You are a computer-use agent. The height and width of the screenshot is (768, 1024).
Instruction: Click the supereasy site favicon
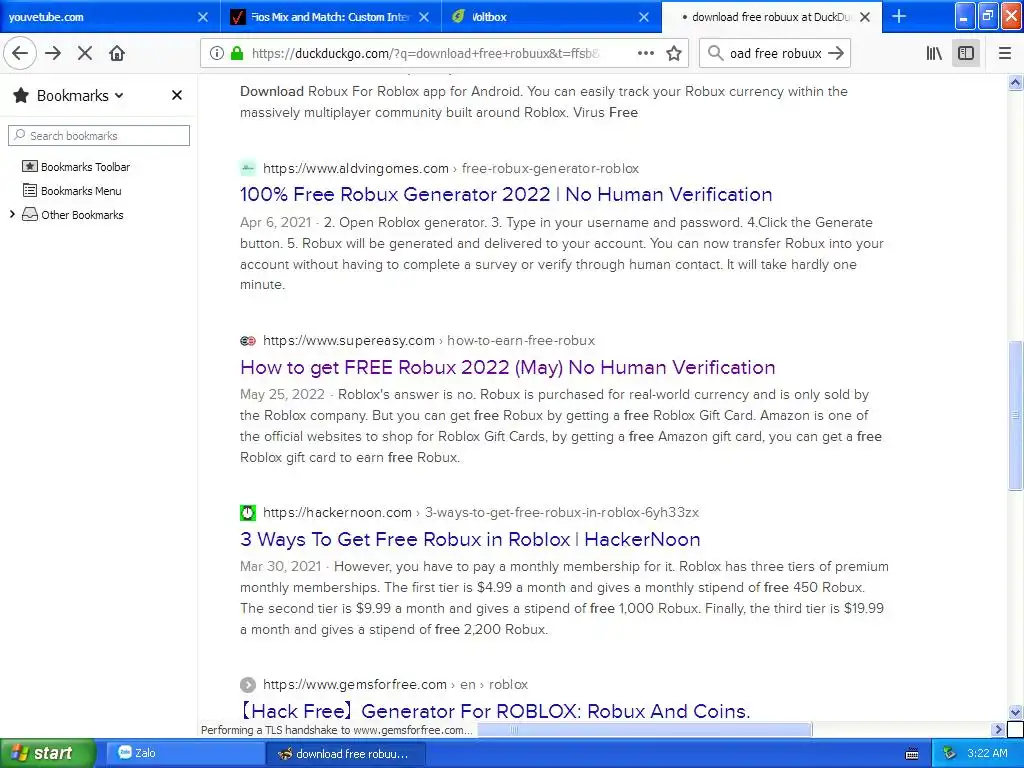(x=248, y=340)
